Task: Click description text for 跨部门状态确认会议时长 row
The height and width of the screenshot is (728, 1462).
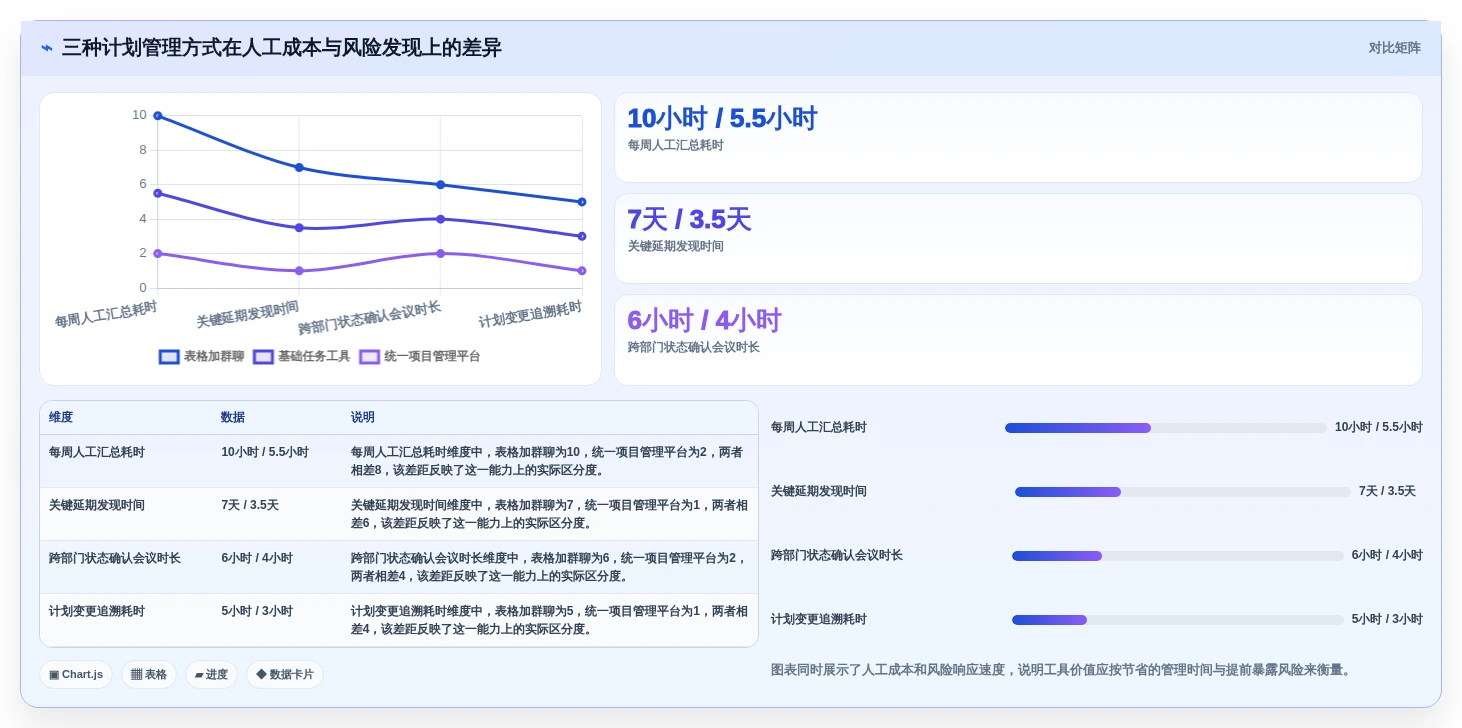Action: [x=549, y=567]
